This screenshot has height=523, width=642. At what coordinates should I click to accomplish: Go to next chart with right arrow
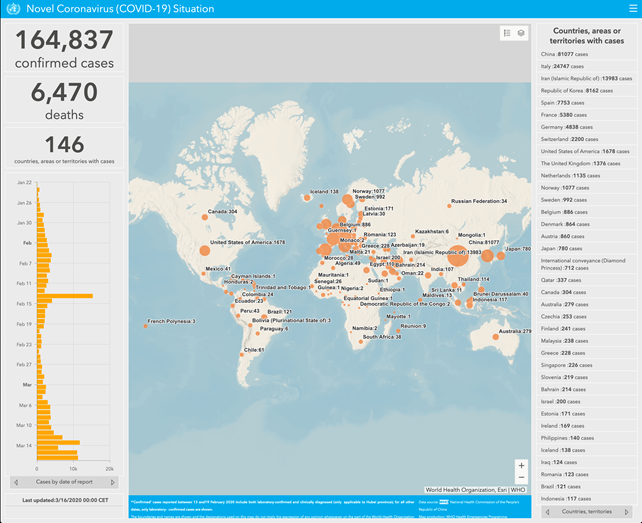tap(113, 482)
